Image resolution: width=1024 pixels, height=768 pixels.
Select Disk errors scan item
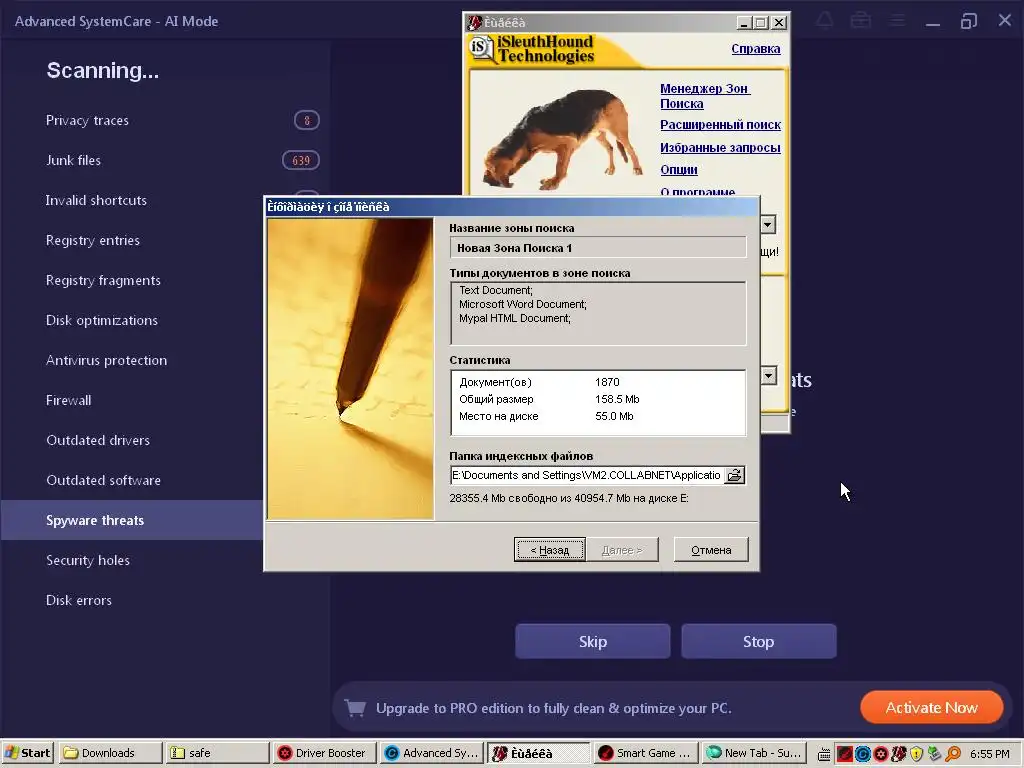pyautogui.click(x=78, y=600)
